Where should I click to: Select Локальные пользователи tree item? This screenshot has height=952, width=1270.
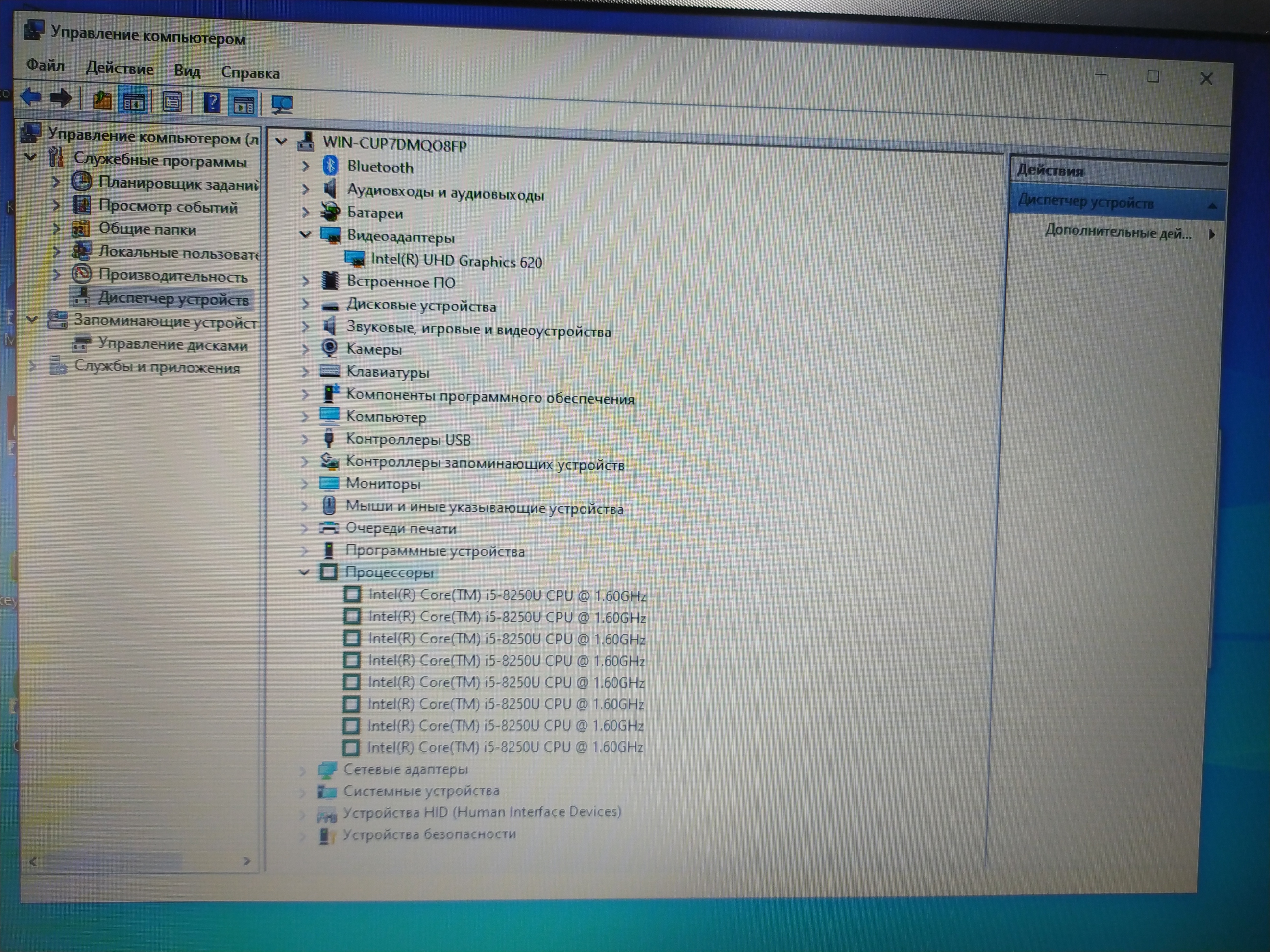point(178,253)
